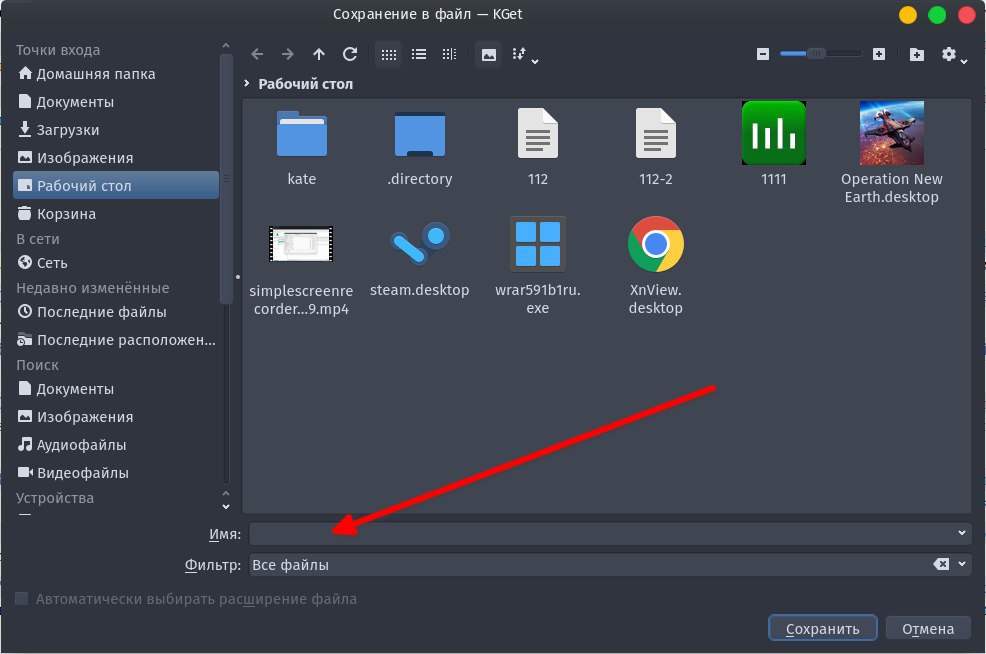Go forward with the right arrow icon
986x654 pixels.
(x=287, y=55)
